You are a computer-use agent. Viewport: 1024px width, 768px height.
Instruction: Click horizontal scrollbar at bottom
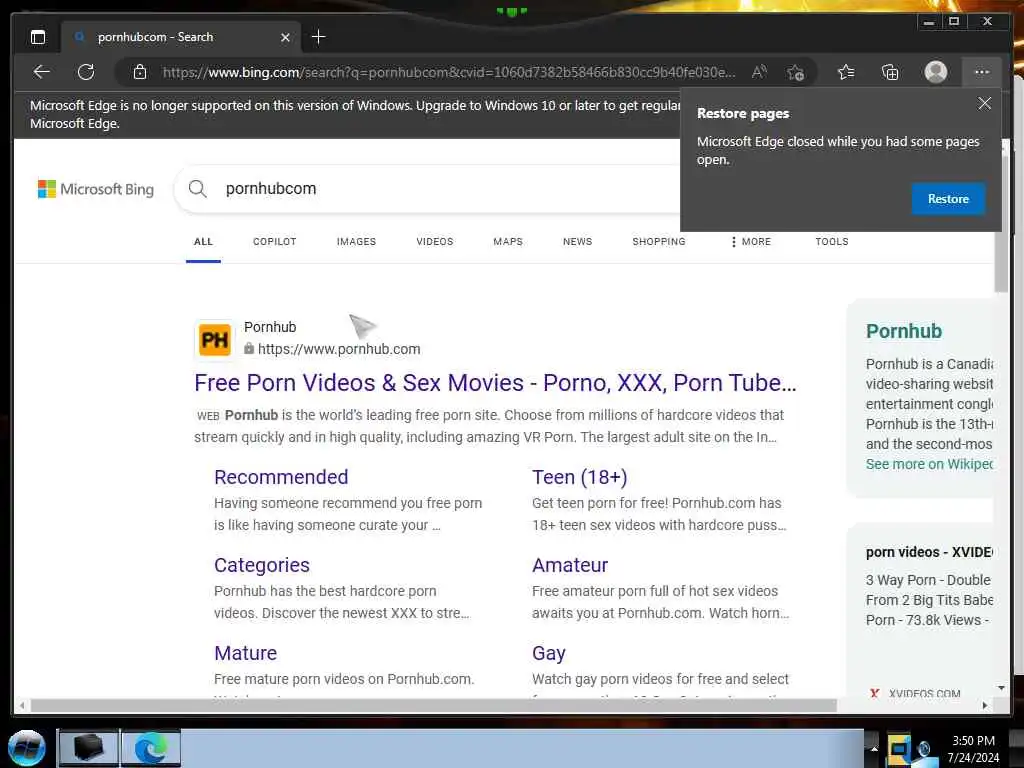point(434,705)
